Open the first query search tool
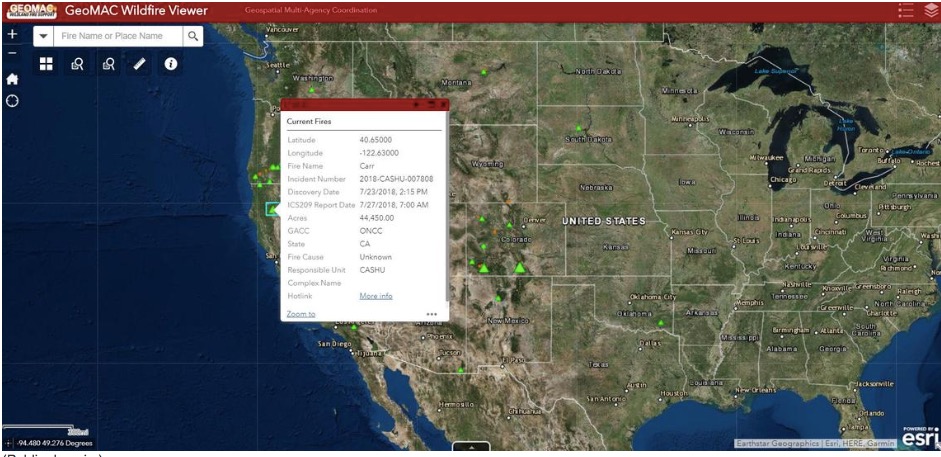 coord(77,64)
